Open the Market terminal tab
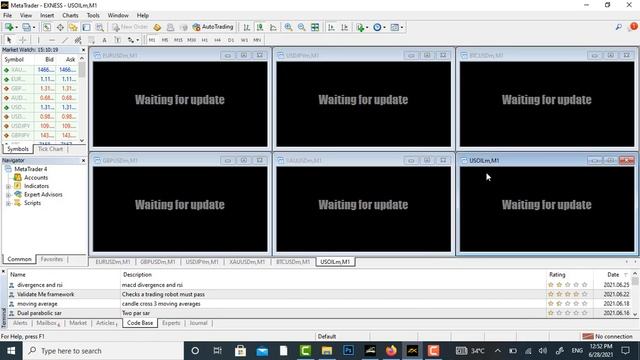The height and width of the screenshot is (360, 640). click(78, 323)
